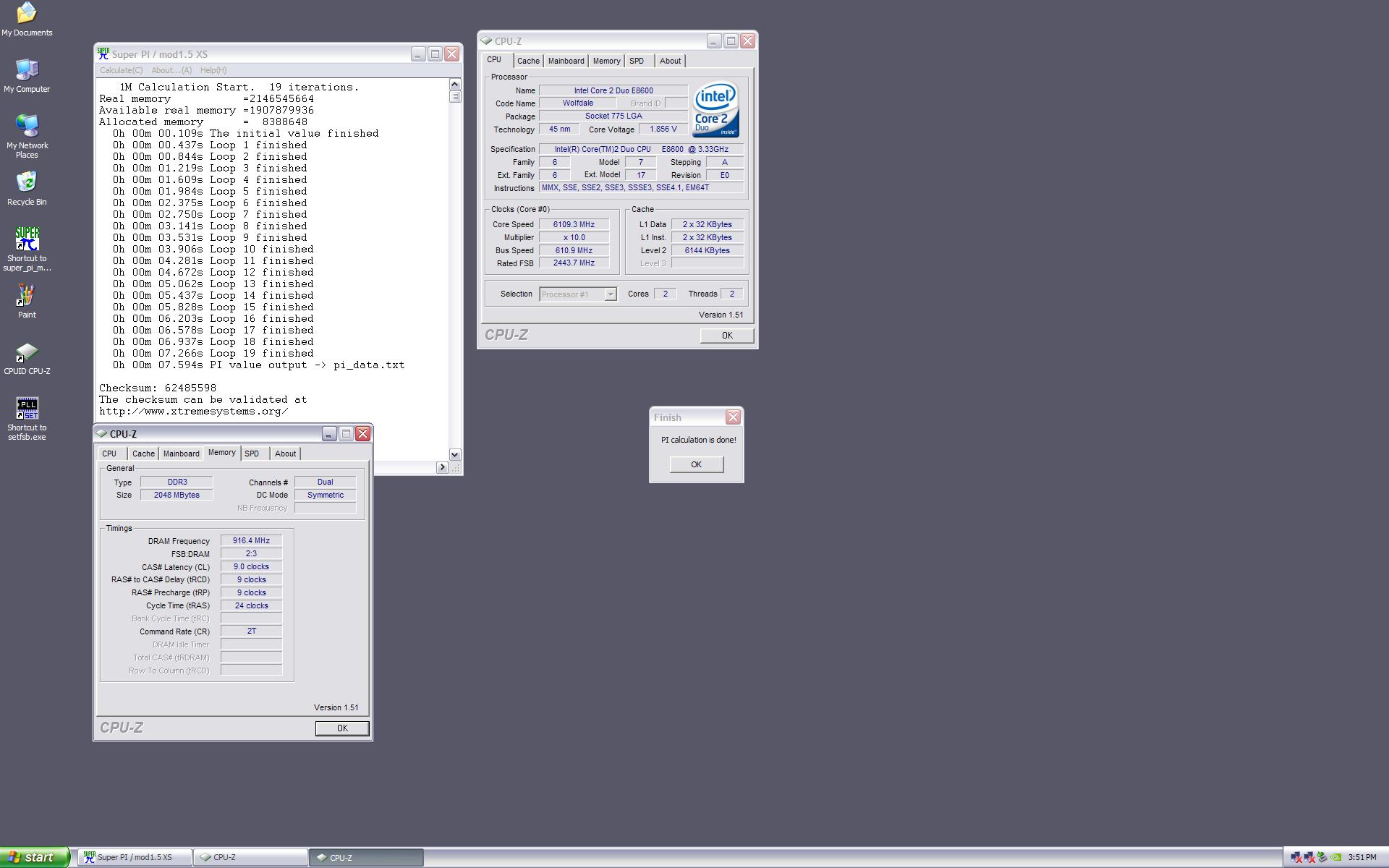This screenshot has width=1389, height=868.
Task: Click the top CPU-Z title bar icon
Action: pos(486,41)
